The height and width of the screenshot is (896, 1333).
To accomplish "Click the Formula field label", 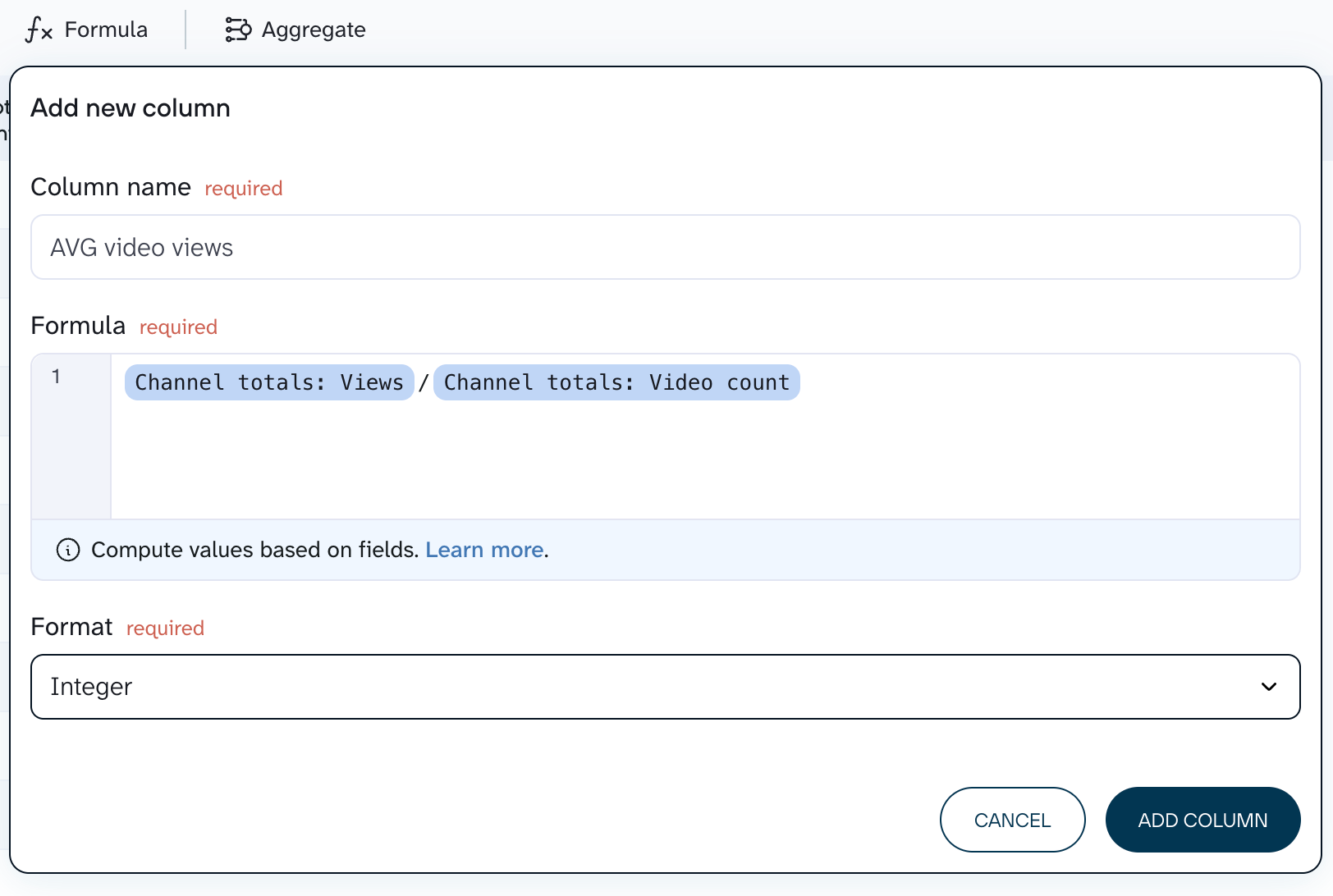I will click(78, 326).
